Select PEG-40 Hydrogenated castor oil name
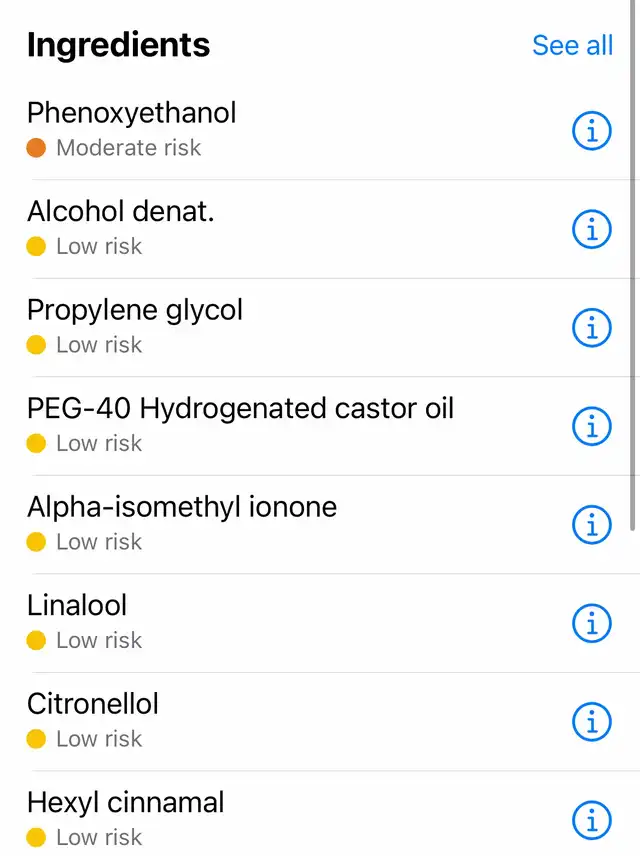This screenshot has height=856, width=640. pyautogui.click(x=240, y=408)
